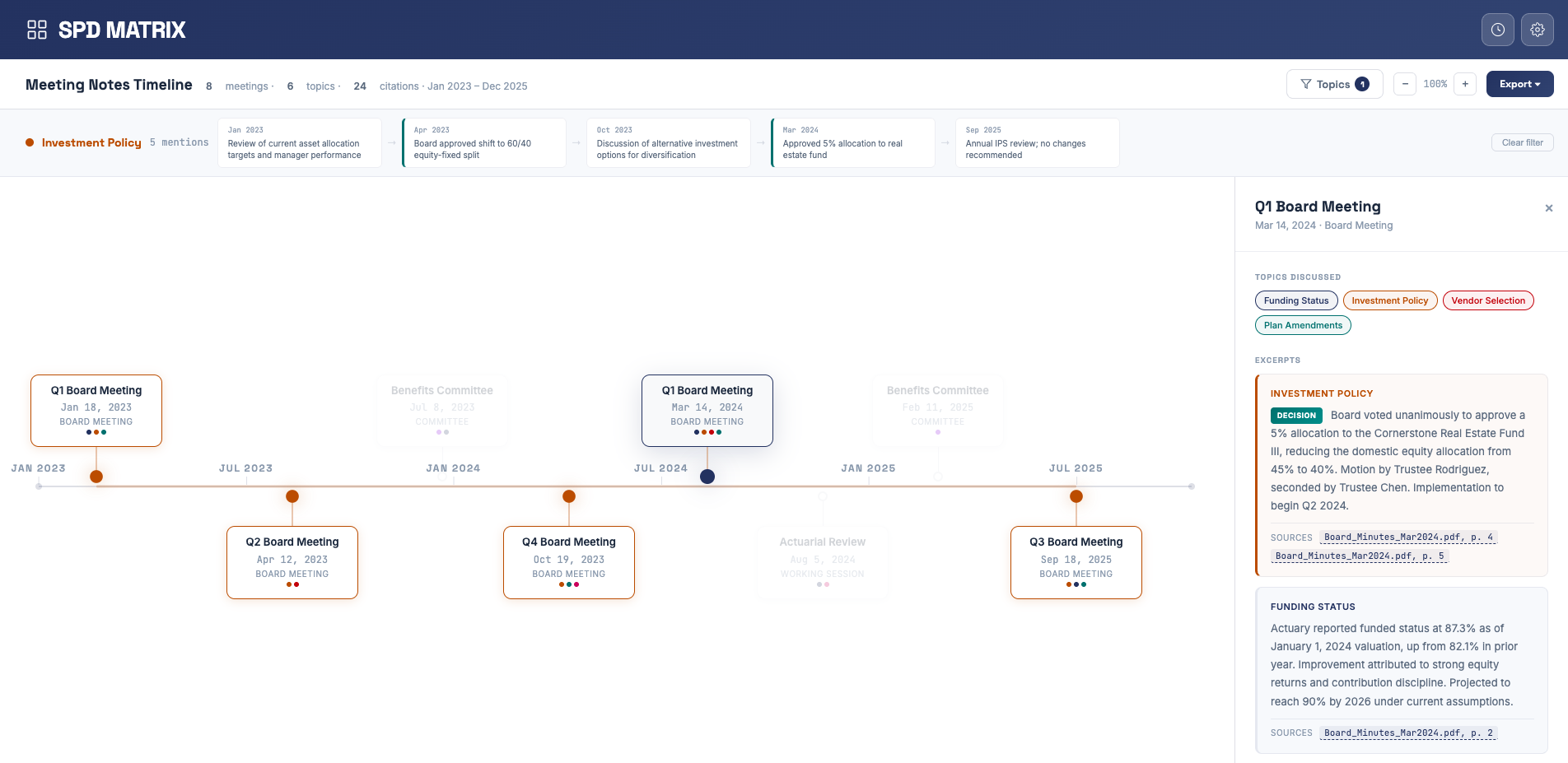This screenshot has width=1568, height=763.
Task: Click the arrow between Jan 2023 and Apr 2023 cards
Action: [x=390, y=142]
